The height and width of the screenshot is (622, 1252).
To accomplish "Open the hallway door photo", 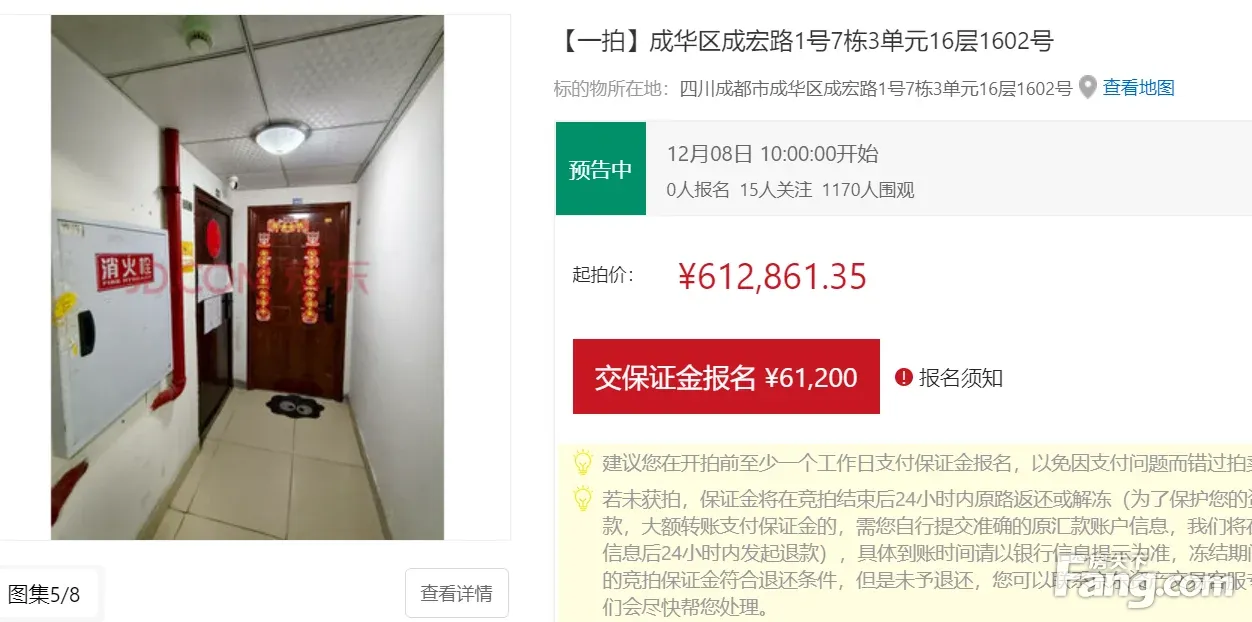I will pos(247,277).
